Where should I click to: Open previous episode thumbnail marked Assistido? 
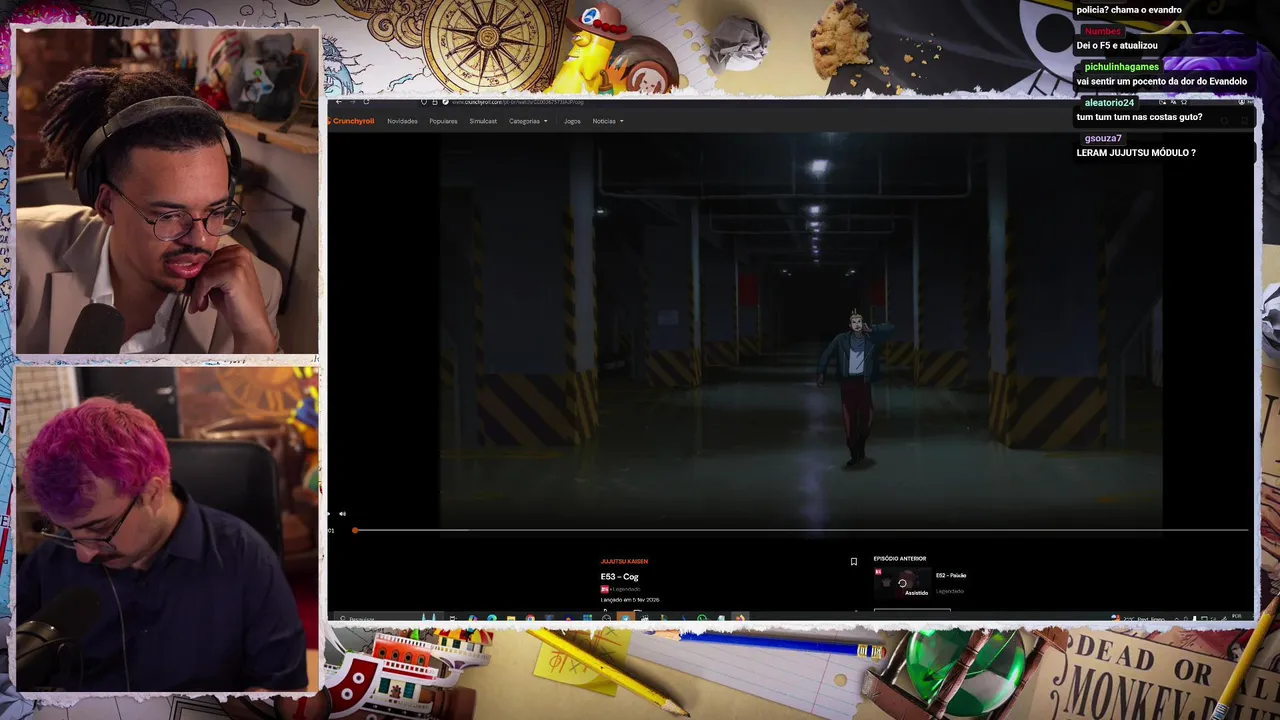[x=902, y=584]
